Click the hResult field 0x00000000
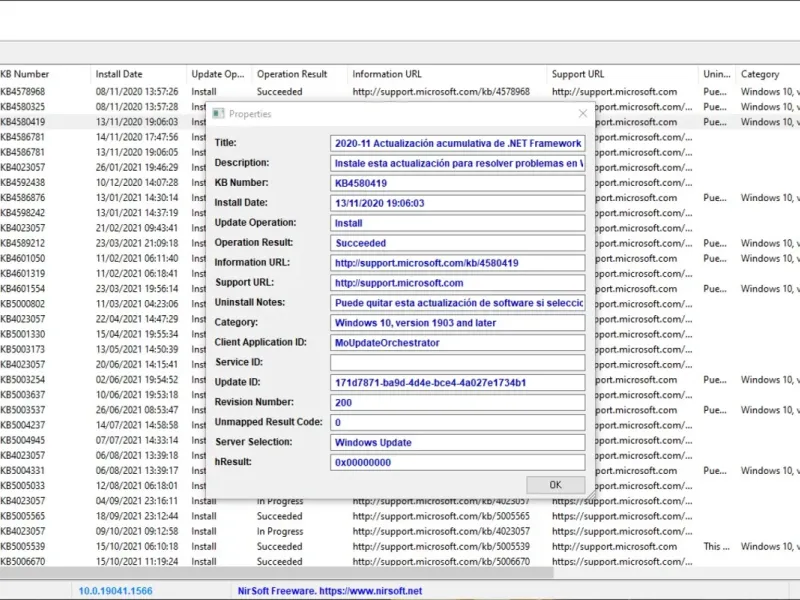The height and width of the screenshot is (600, 800). point(457,462)
